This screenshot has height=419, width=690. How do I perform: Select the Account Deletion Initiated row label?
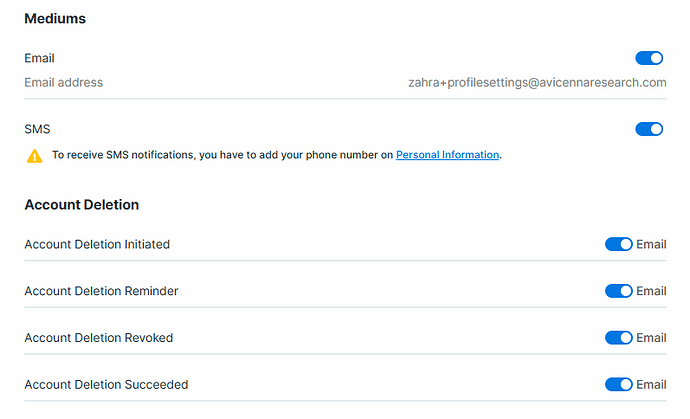[97, 244]
